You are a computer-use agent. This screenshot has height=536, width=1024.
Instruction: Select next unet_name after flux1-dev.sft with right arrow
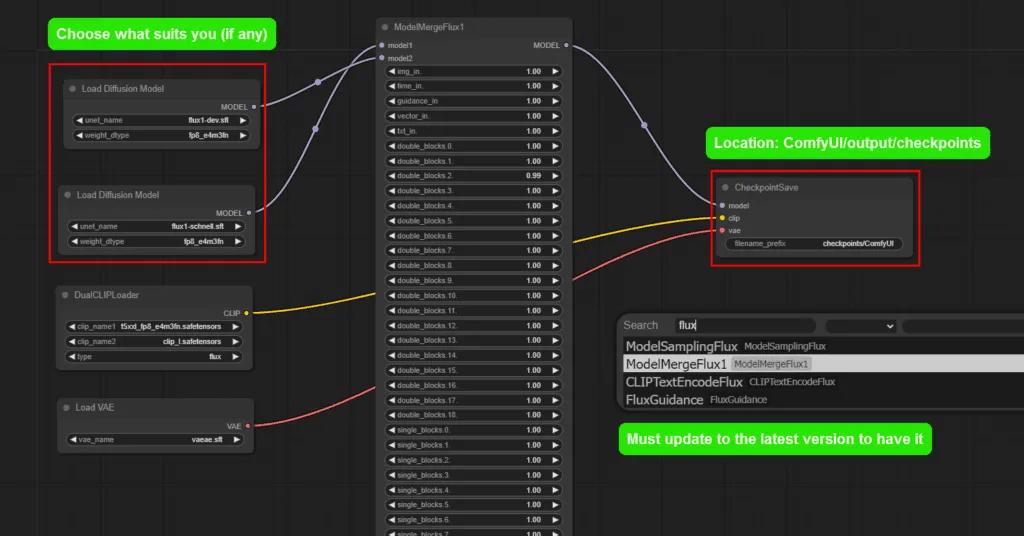point(242,120)
